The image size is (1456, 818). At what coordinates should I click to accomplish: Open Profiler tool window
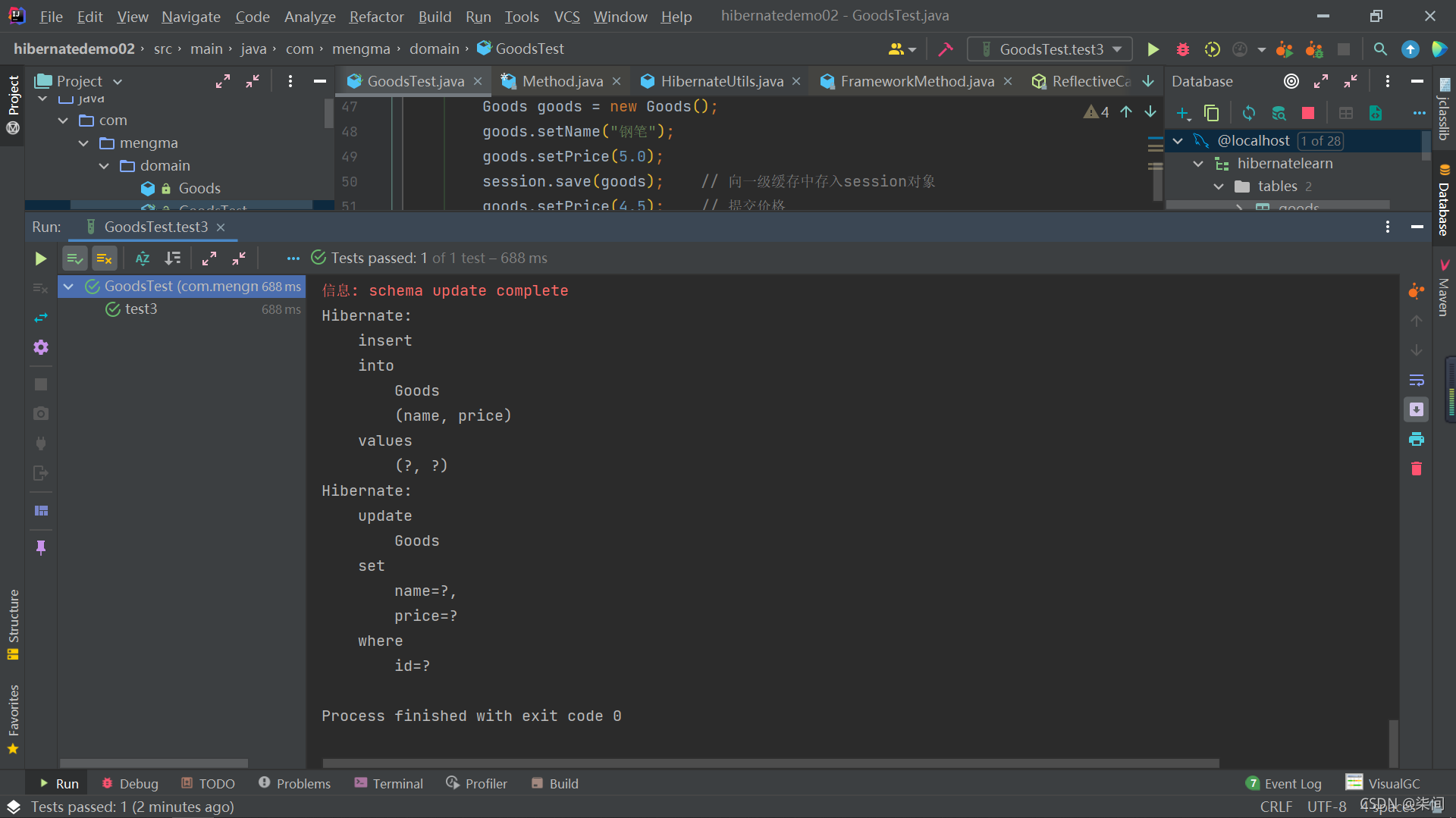(476, 783)
